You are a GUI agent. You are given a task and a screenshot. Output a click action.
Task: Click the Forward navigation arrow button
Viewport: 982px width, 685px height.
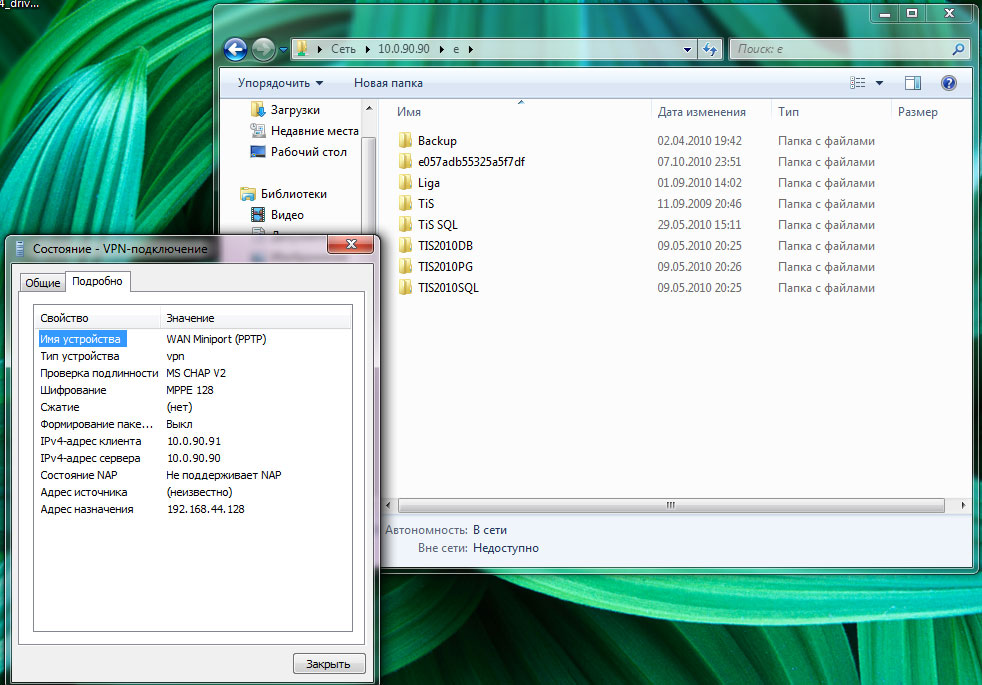[x=263, y=49]
